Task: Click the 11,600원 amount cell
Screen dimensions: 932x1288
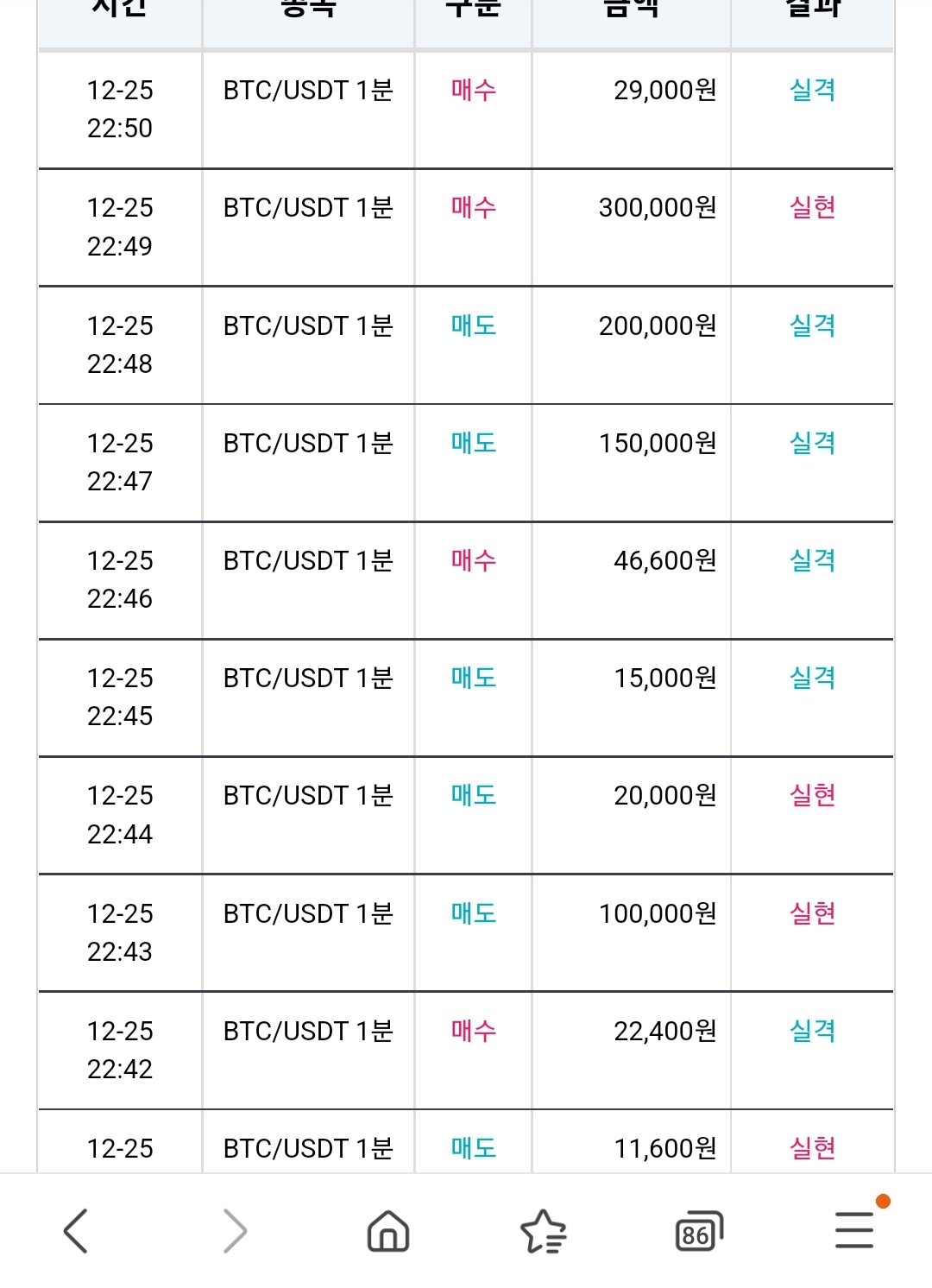Action: tap(665, 1148)
